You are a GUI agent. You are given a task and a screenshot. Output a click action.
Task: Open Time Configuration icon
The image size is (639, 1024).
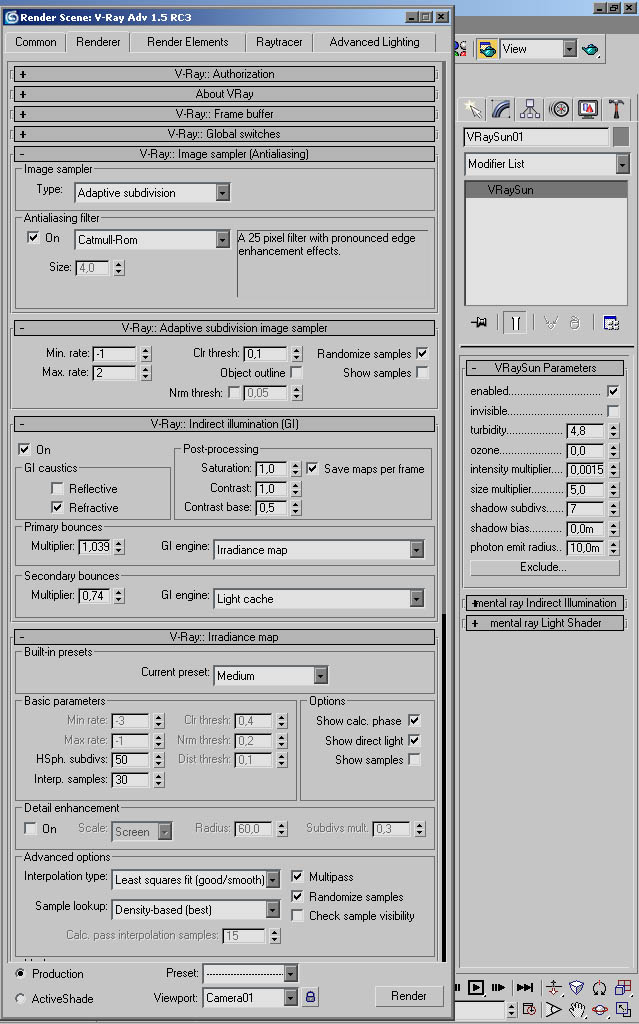click(x=529, y=1010)
